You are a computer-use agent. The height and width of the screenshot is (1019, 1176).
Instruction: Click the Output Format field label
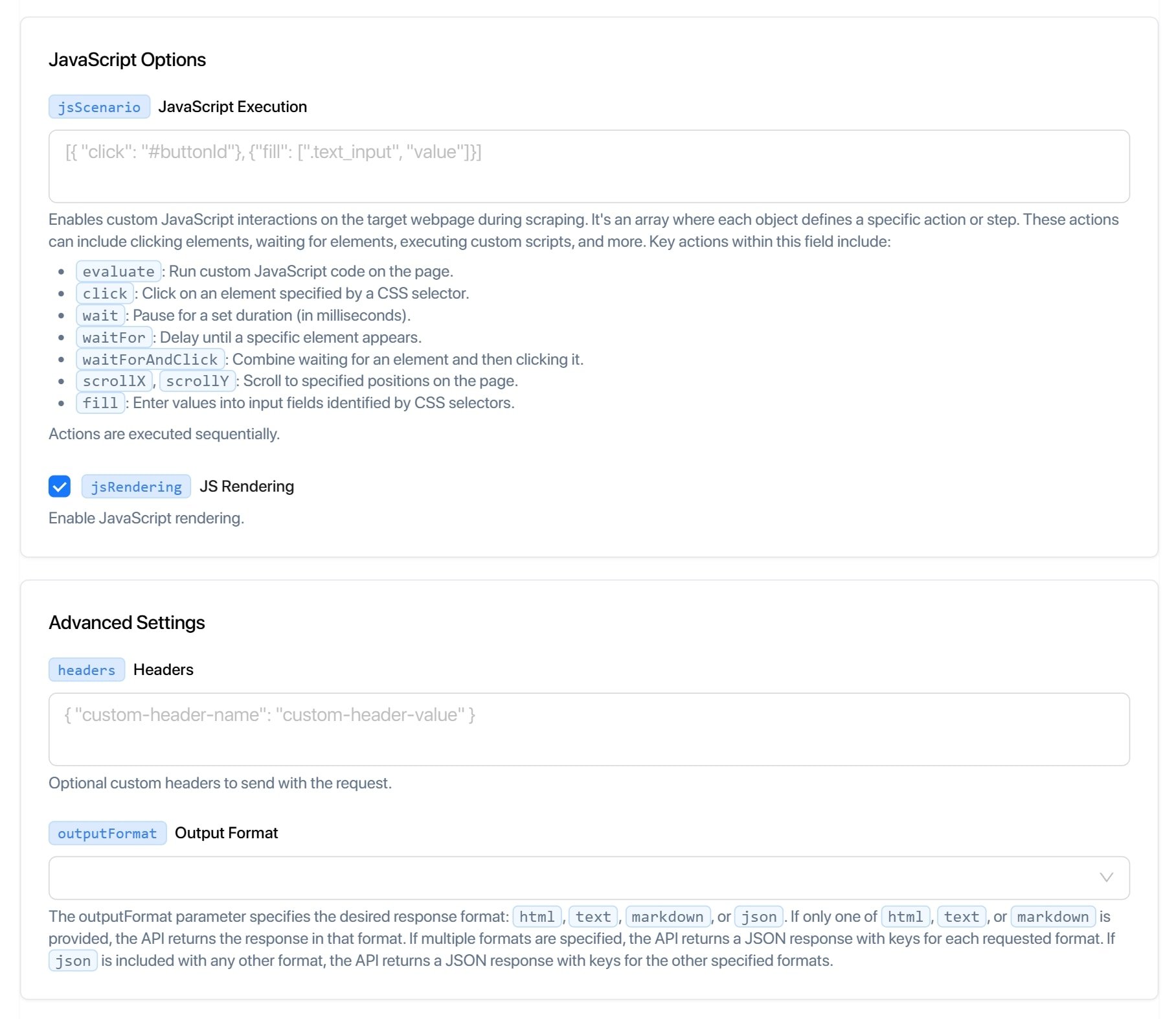click(226, 833)
